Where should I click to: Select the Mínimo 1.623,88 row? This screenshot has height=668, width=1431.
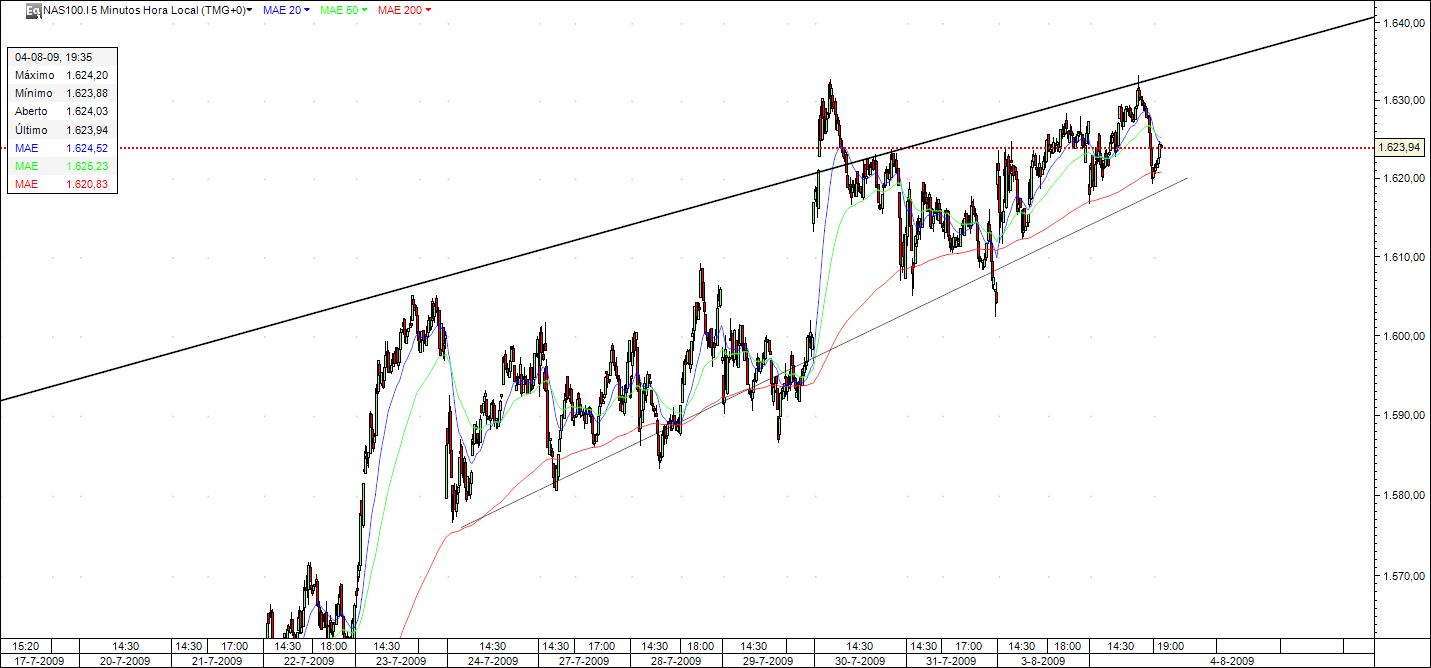click(x=62, y=93)
